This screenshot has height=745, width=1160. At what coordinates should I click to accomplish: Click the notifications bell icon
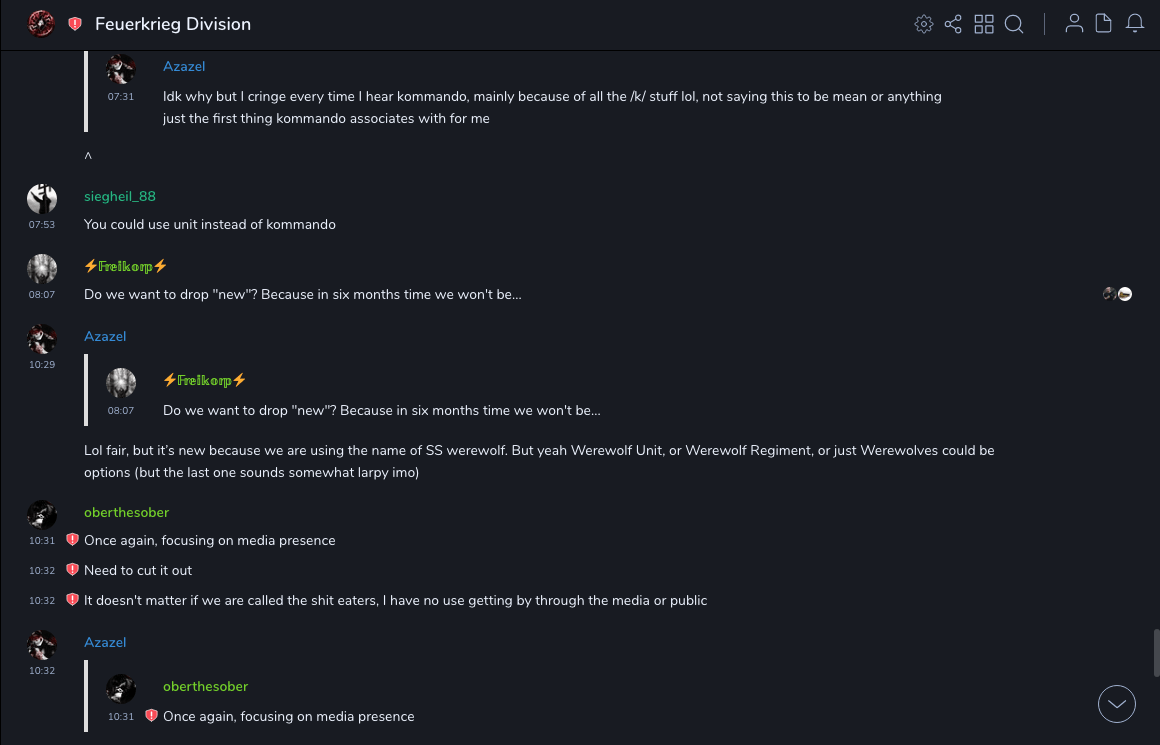tap(1135, 24)
